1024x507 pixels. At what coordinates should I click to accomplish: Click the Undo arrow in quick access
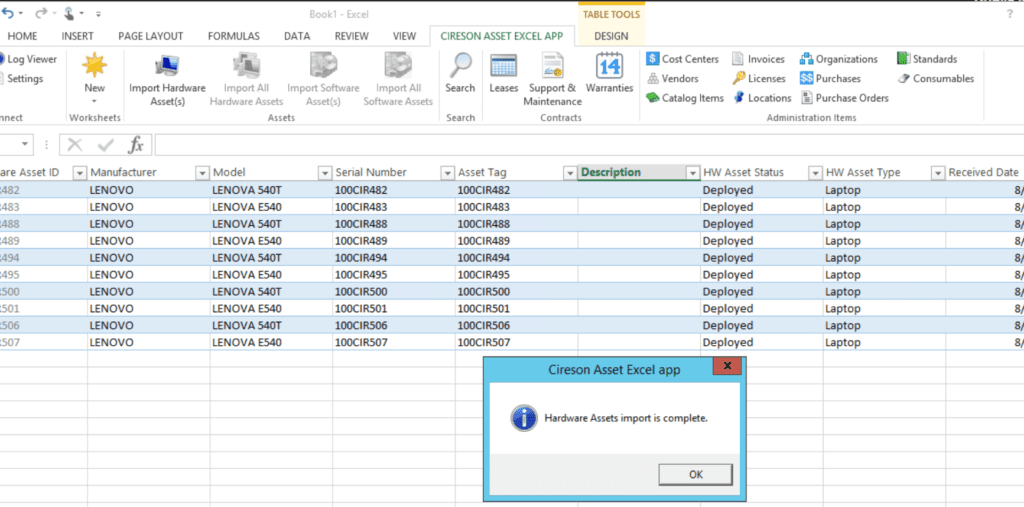pos(7,13)
